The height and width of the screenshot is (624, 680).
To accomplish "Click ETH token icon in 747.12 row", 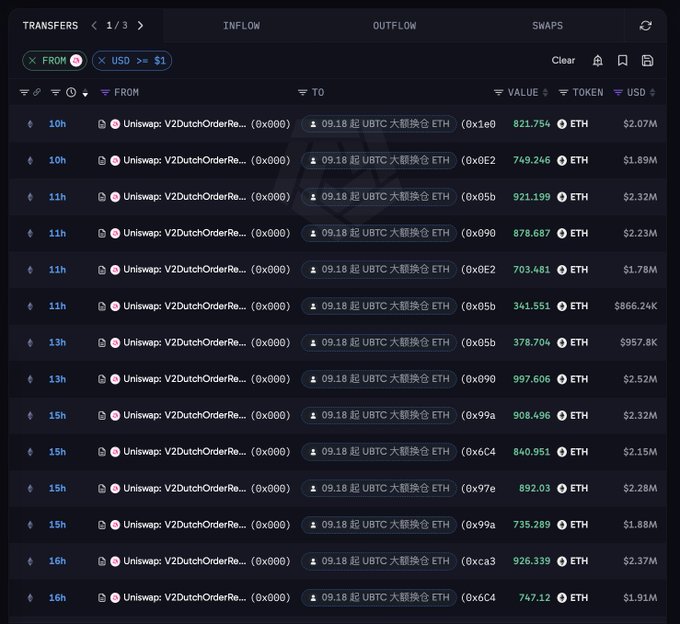I will pyautogui.click(x=562, y=598).
